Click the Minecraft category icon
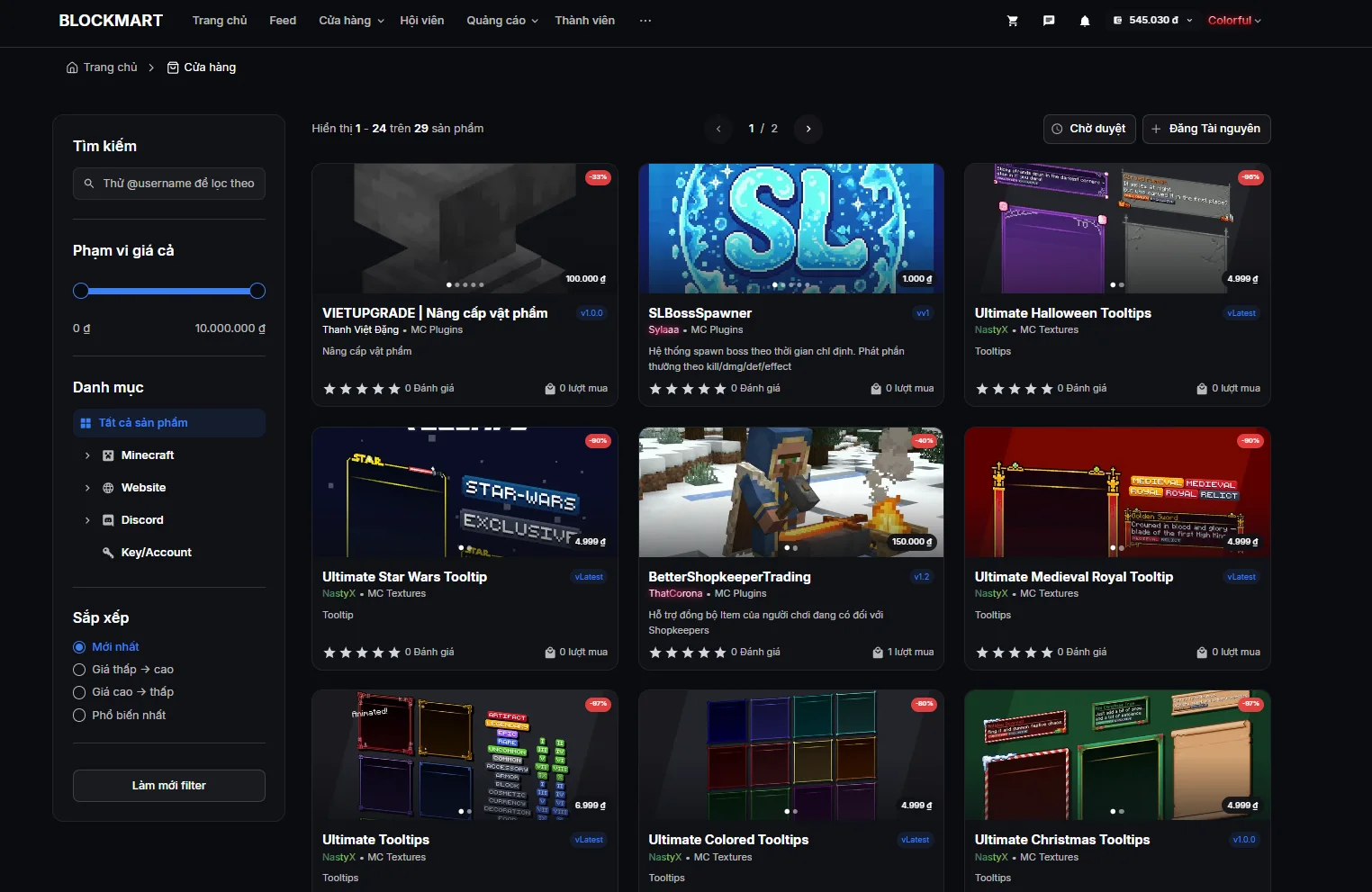Image resolution: width=1372 pixels, height=892 pixels. coord(108,455)
